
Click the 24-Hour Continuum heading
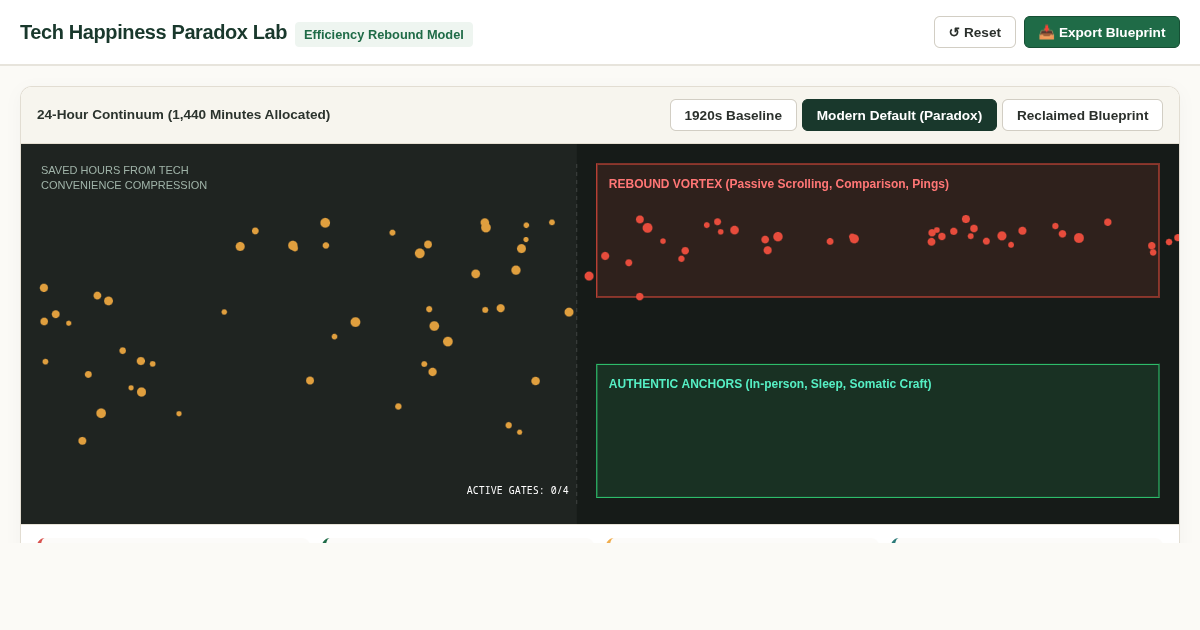[183, 115]
